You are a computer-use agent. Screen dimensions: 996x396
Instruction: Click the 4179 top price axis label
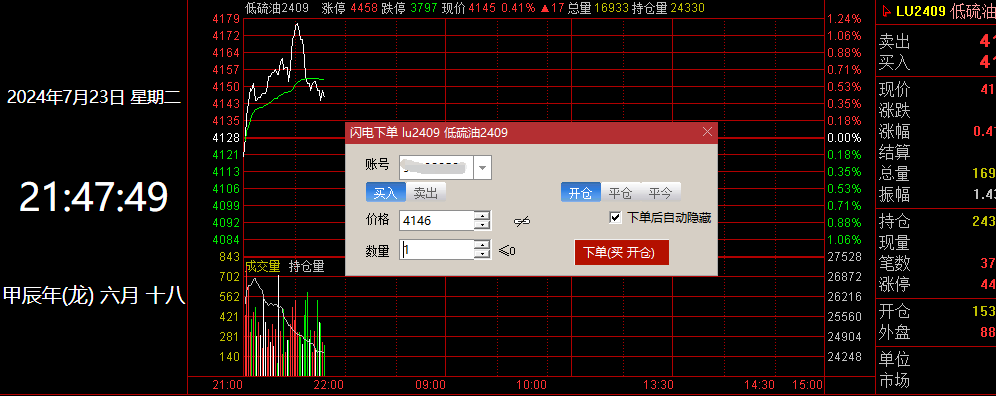(x=227, y=18)
